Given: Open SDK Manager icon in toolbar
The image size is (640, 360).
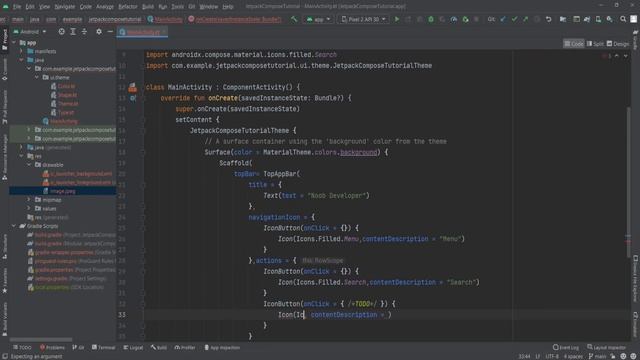Looking at the screenshot, I should (x=609, y=19).
